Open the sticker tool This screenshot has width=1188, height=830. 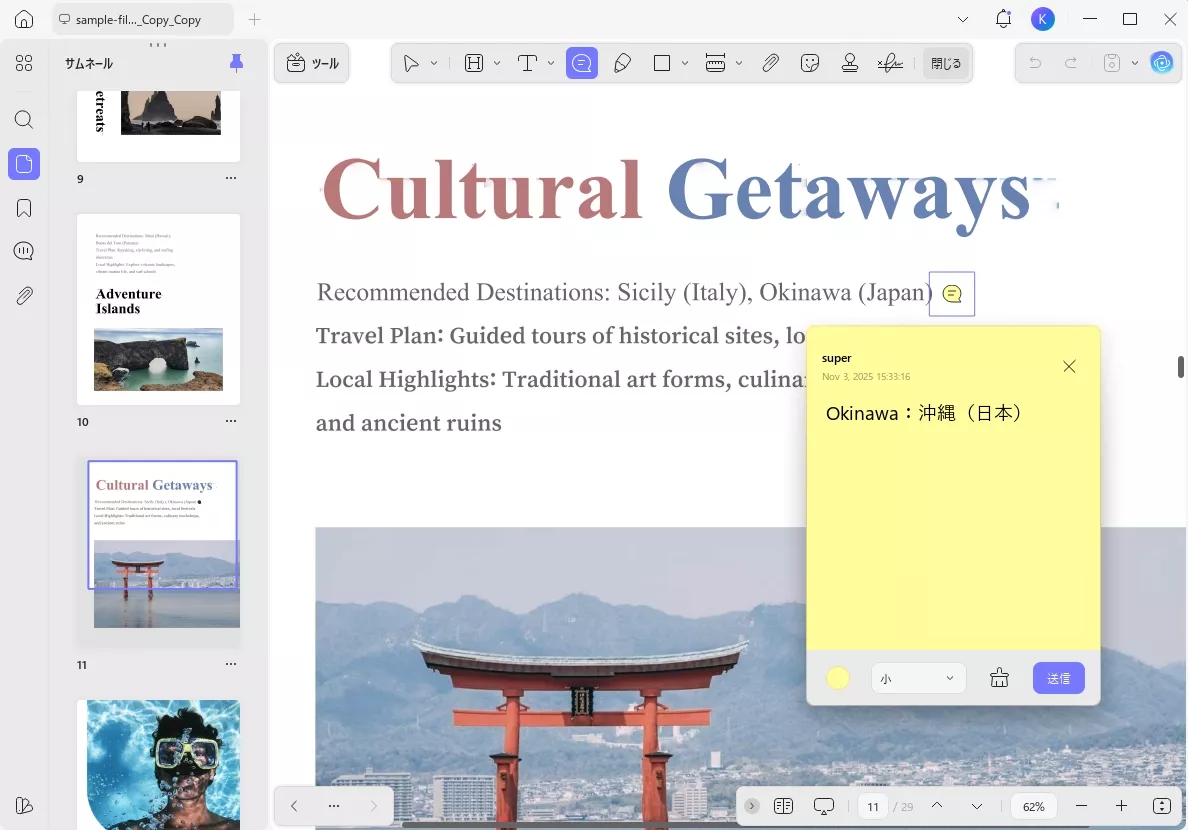[810, 63]
